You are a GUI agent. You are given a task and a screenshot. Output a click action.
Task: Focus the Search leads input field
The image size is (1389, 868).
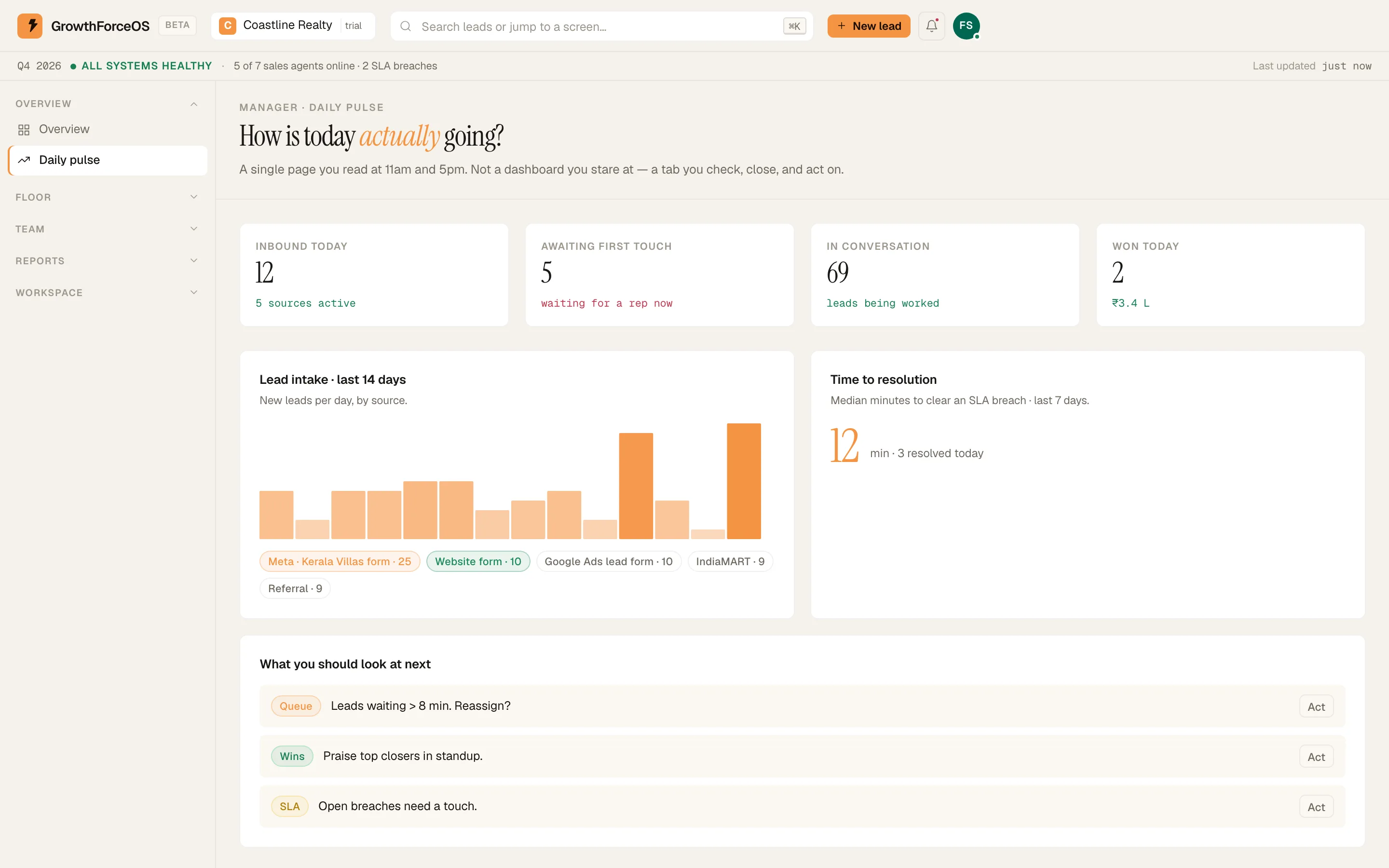point(601,27)
